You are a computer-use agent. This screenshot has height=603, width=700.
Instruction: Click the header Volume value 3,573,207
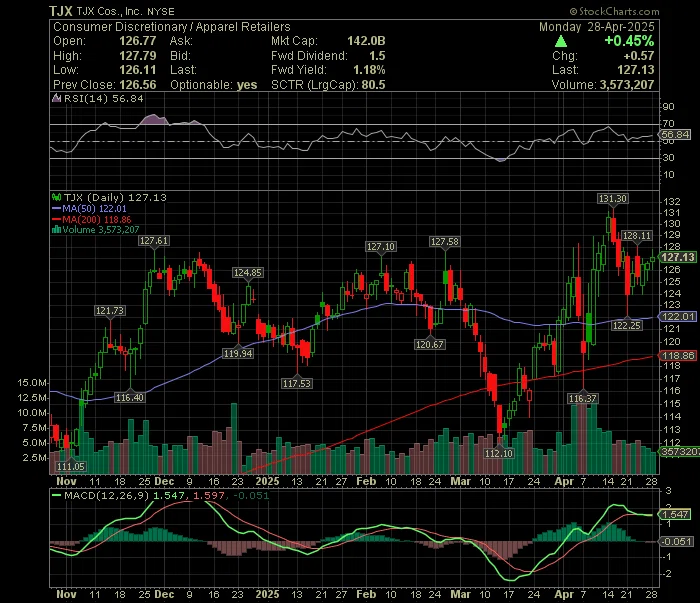pyautogui.click(x=627, y=85)
